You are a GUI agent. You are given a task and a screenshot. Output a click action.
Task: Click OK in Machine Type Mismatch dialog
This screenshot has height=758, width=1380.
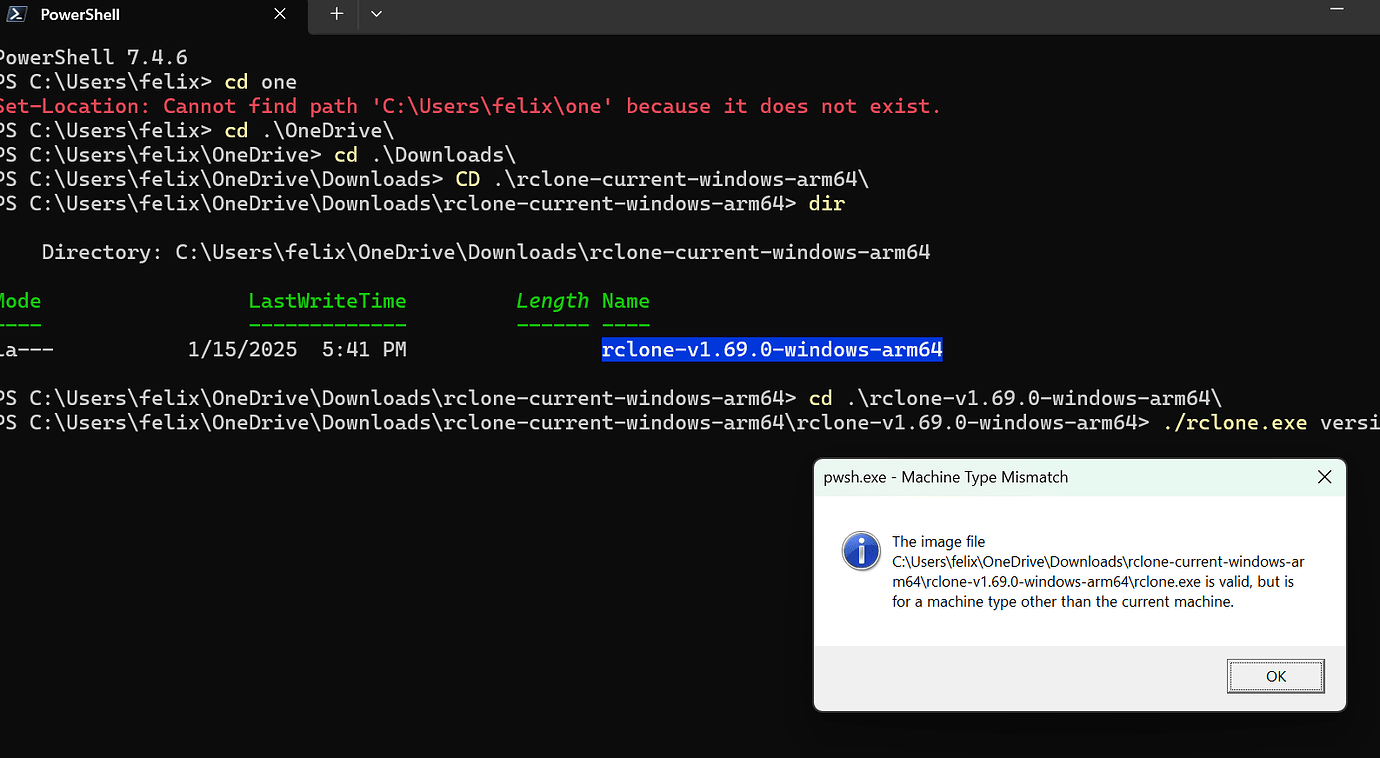(1275, 676)
